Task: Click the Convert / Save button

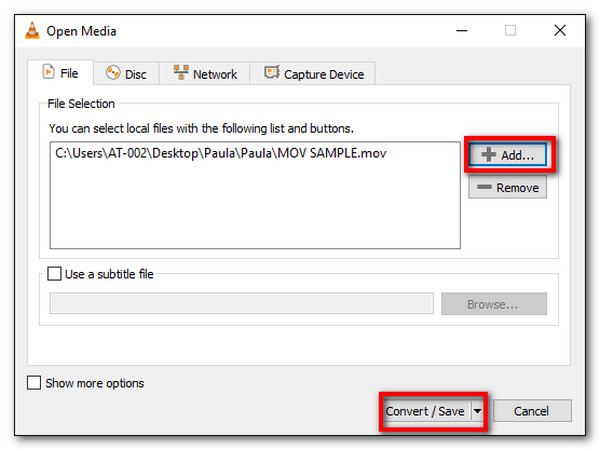Action: (425, 411)
